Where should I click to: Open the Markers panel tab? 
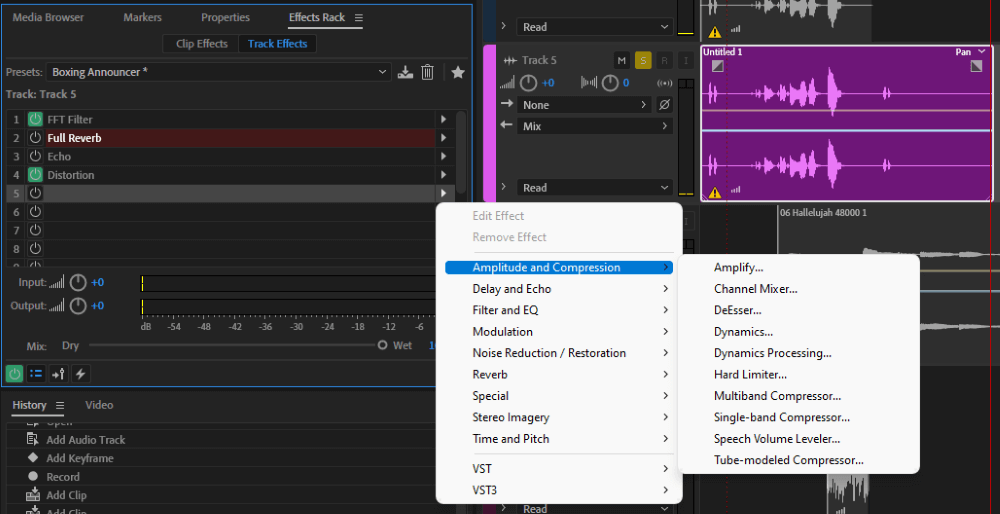click(142, 18)
